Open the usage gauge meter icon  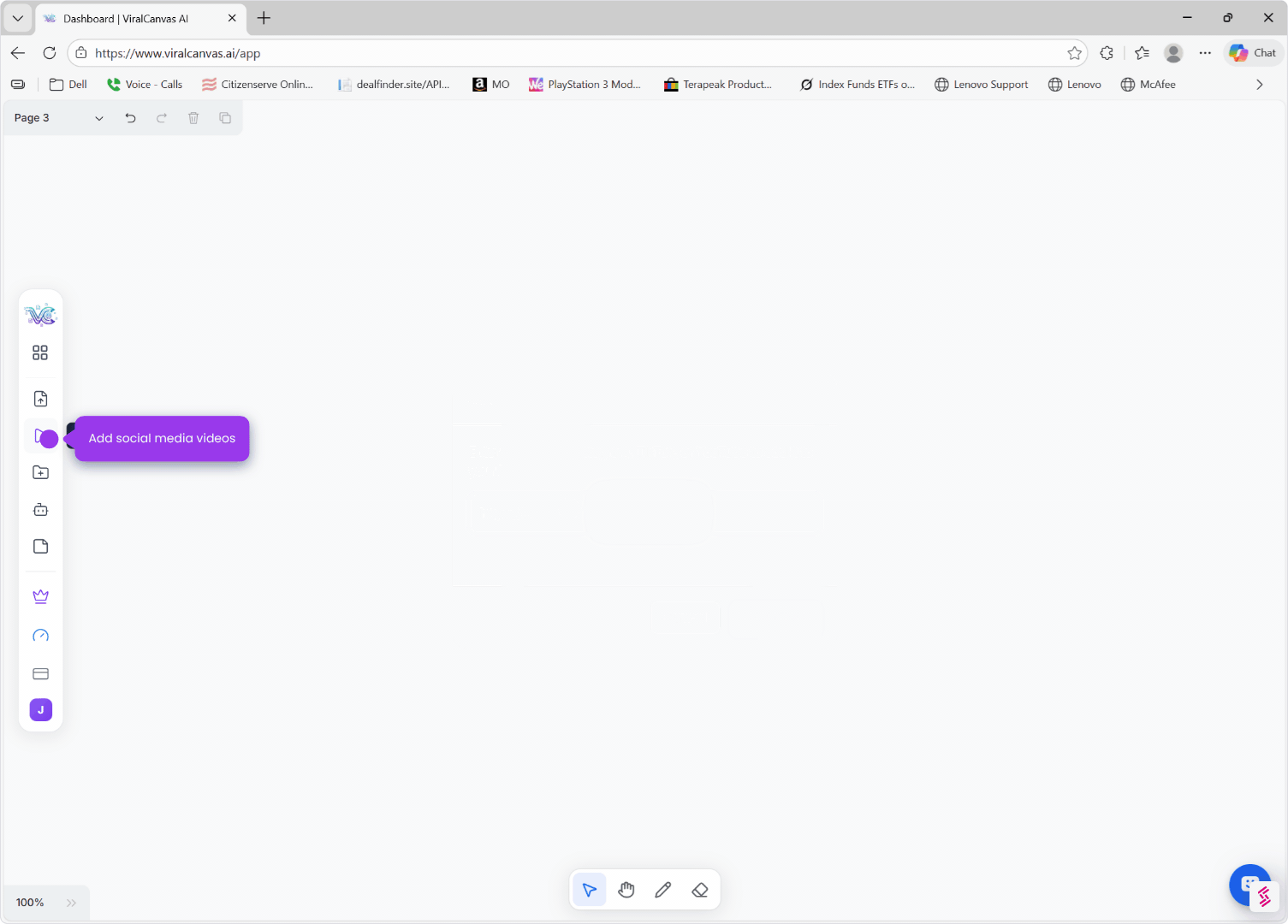click(x=40, y=636)
